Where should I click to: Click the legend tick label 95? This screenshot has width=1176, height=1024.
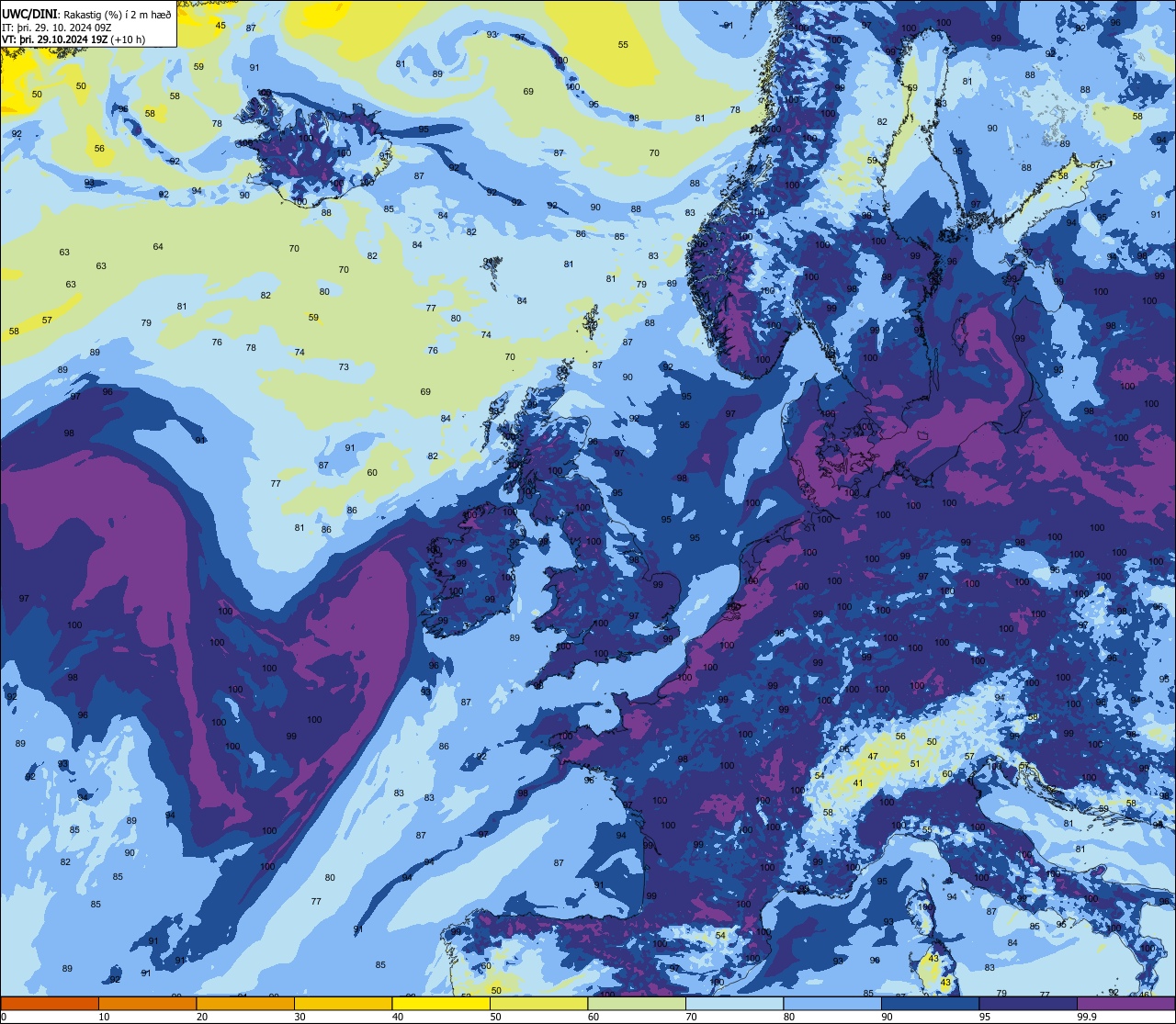pos(985,1017)
